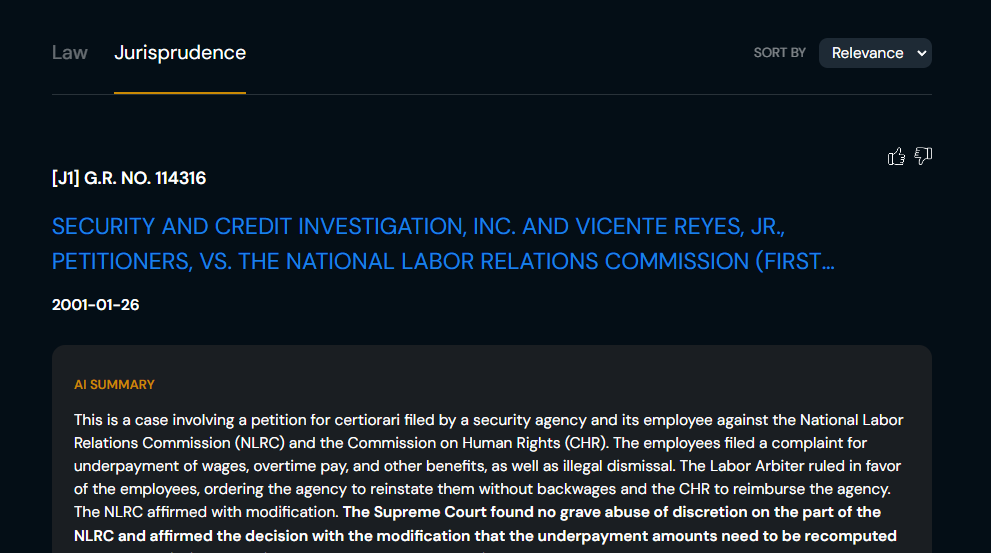Click the truncated "(FIRST…" end of case title

click(x=796, y=262)
